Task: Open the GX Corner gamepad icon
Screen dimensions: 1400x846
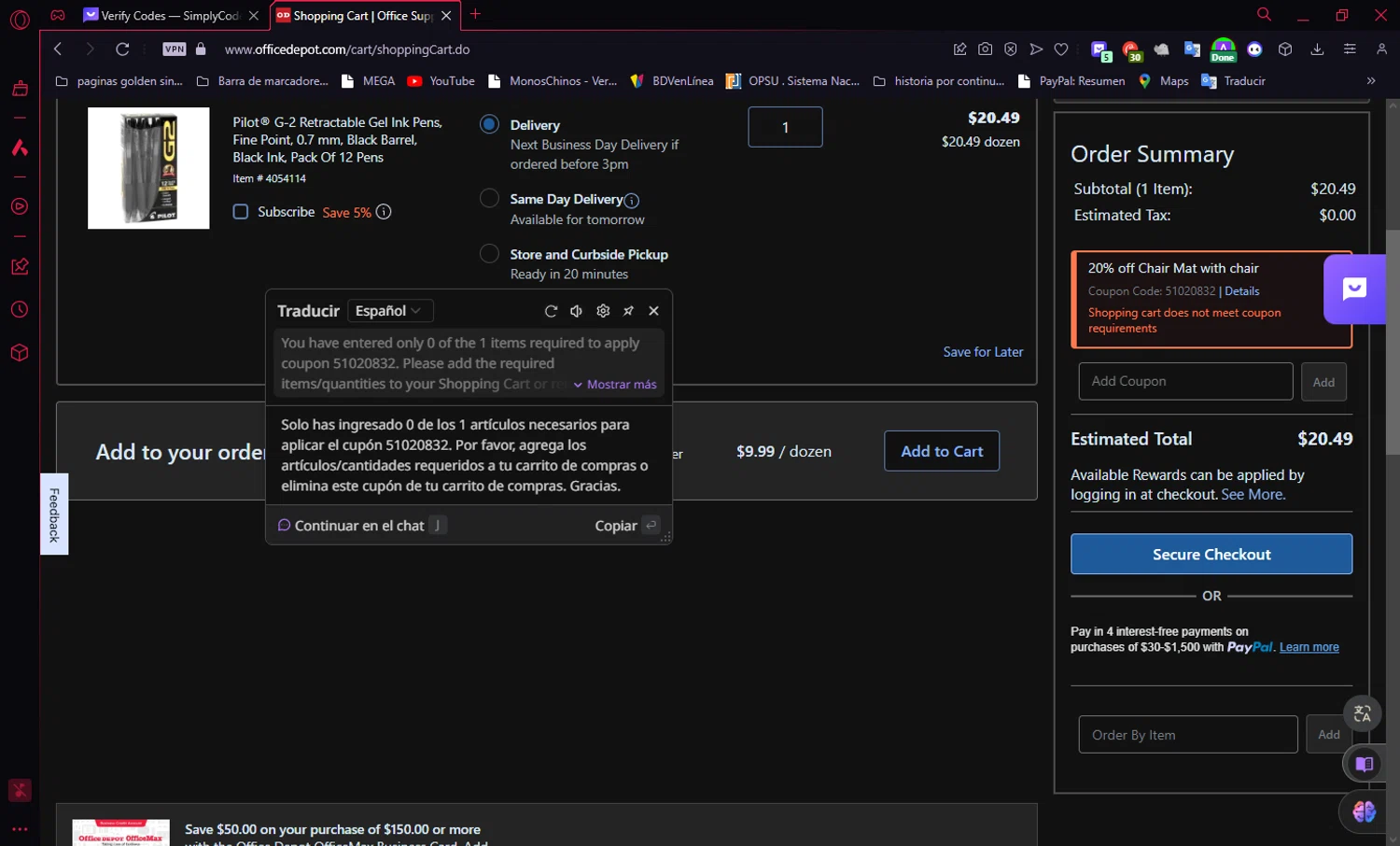Action: click(58, 15)
